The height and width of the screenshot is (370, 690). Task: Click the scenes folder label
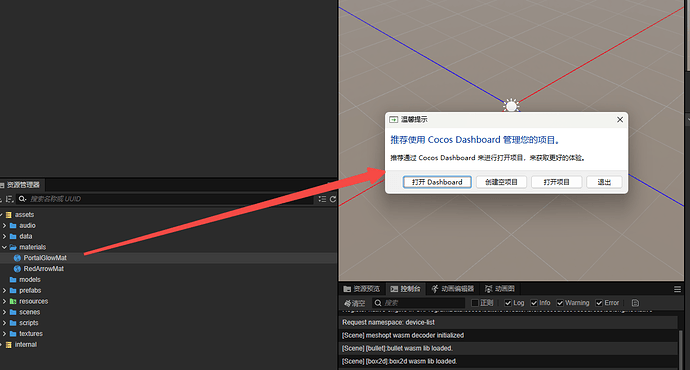[x=29, y=312]
